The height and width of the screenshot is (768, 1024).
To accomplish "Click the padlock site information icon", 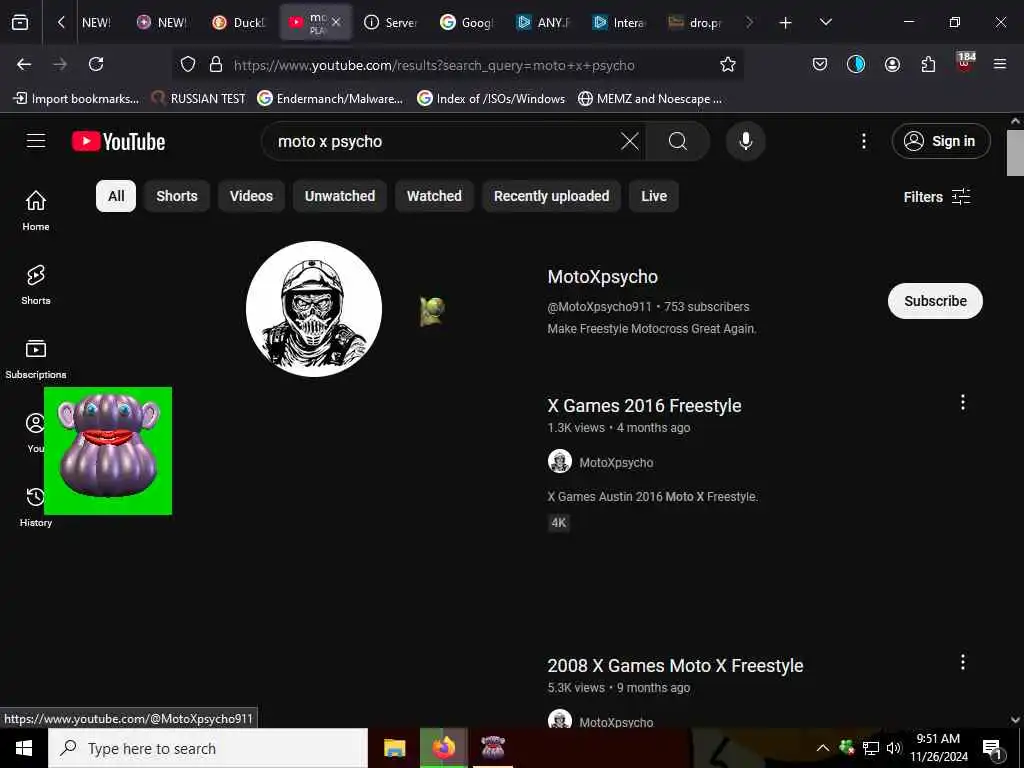I will coord(216,65).
